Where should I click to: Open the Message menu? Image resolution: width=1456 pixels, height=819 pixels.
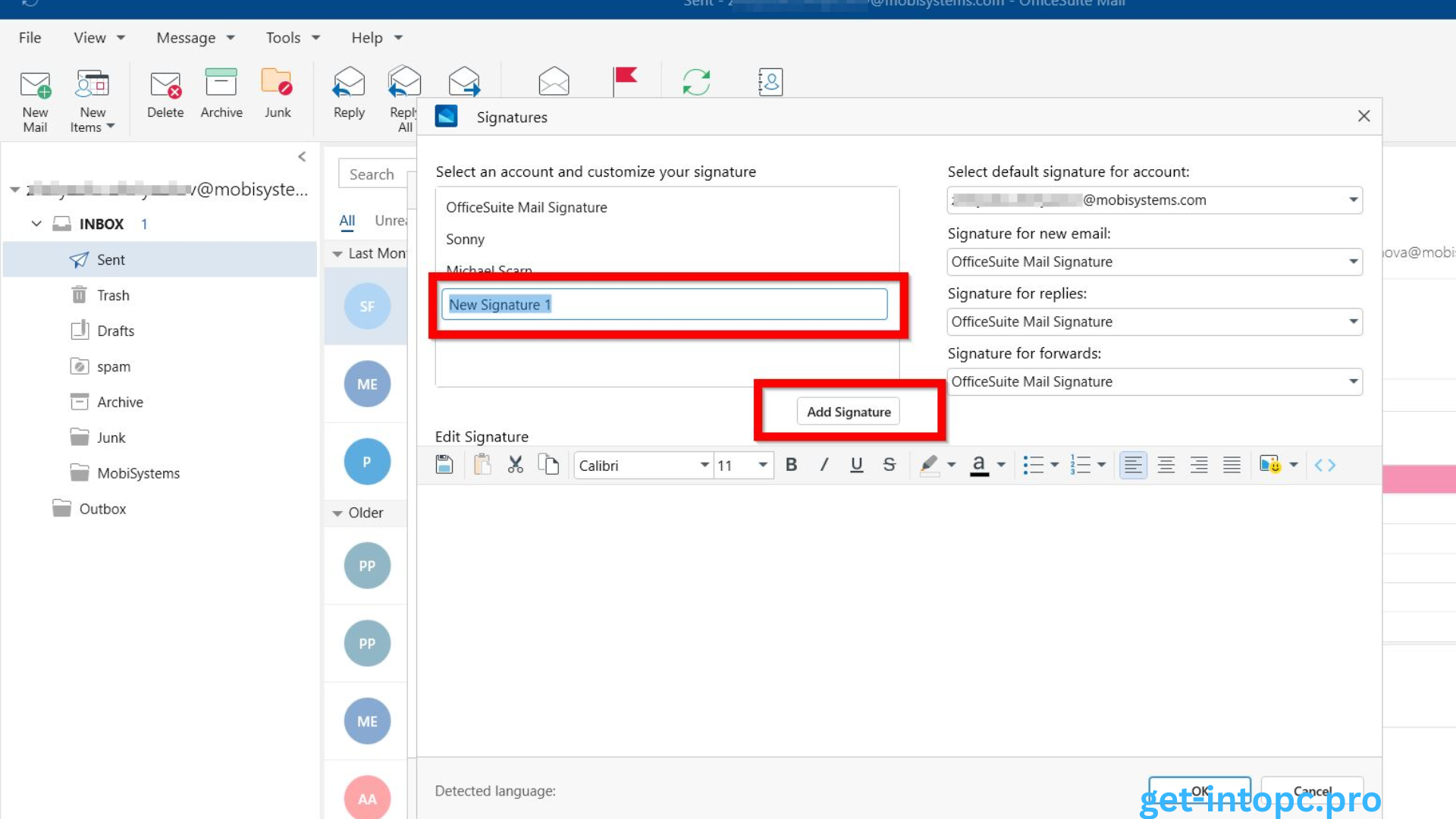[195, 38]
